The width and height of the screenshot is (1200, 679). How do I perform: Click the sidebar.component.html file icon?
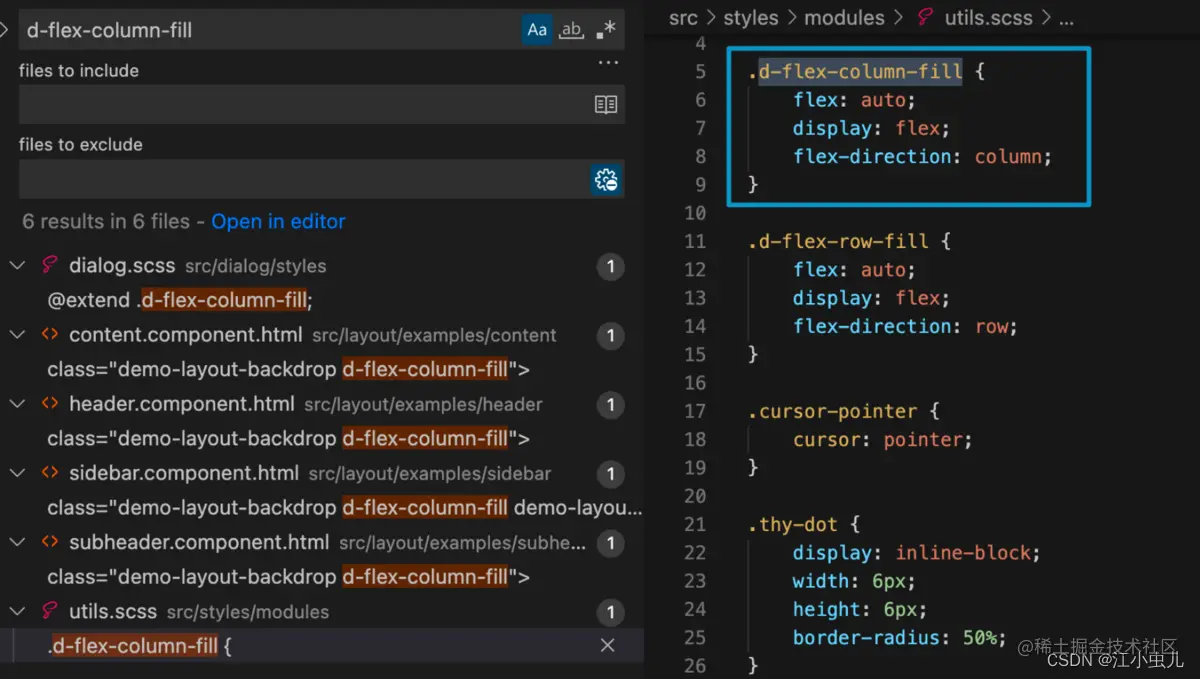click(x=49, y=473)
